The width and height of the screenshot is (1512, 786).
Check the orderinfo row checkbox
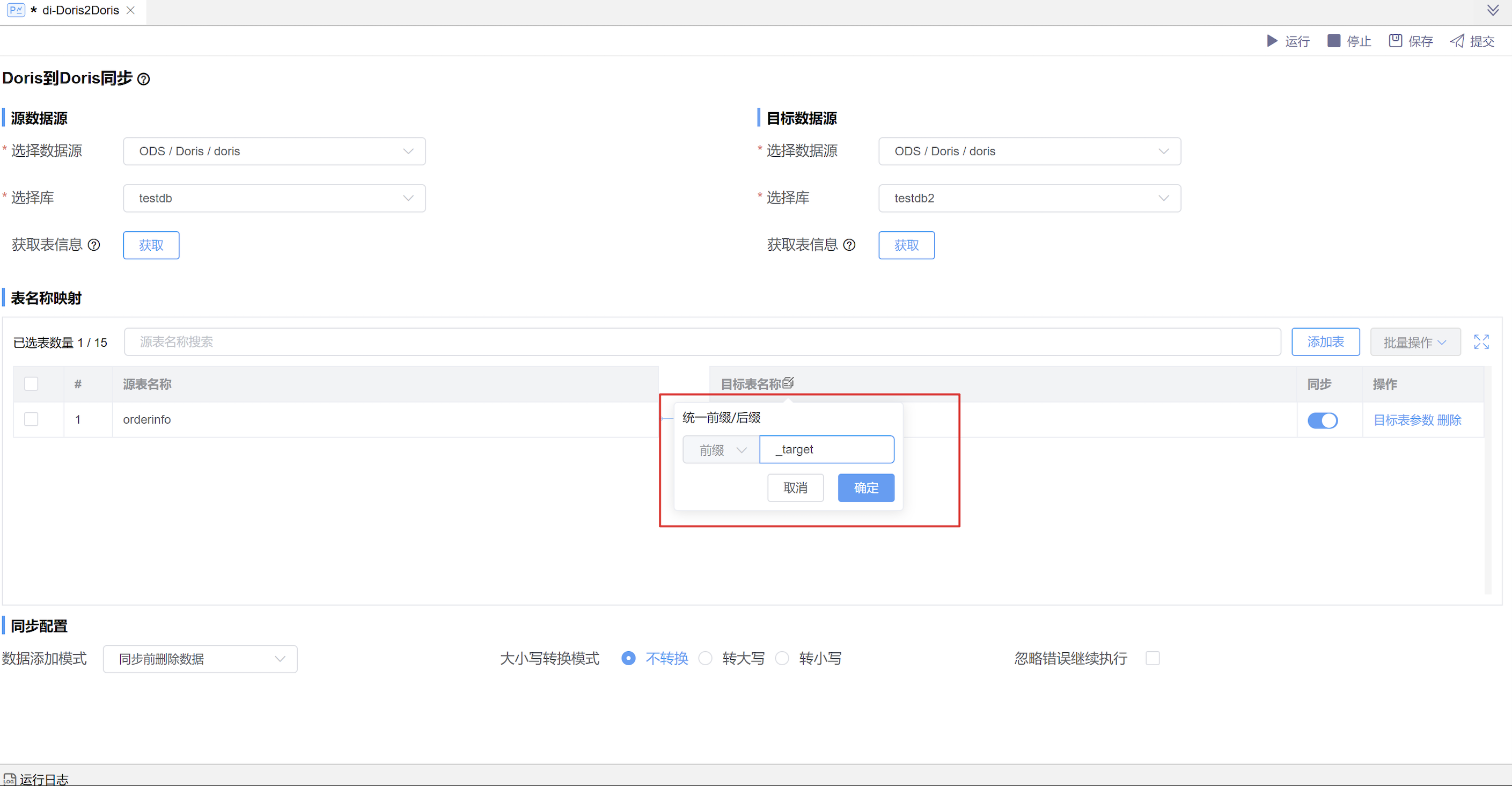pyautogui.click(x=31, y=419)
